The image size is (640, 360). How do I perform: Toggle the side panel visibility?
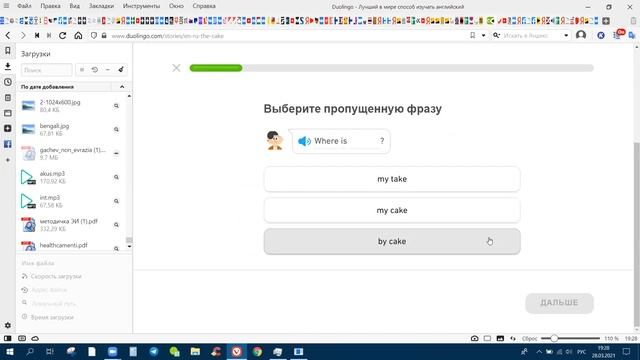click(7, 338)
